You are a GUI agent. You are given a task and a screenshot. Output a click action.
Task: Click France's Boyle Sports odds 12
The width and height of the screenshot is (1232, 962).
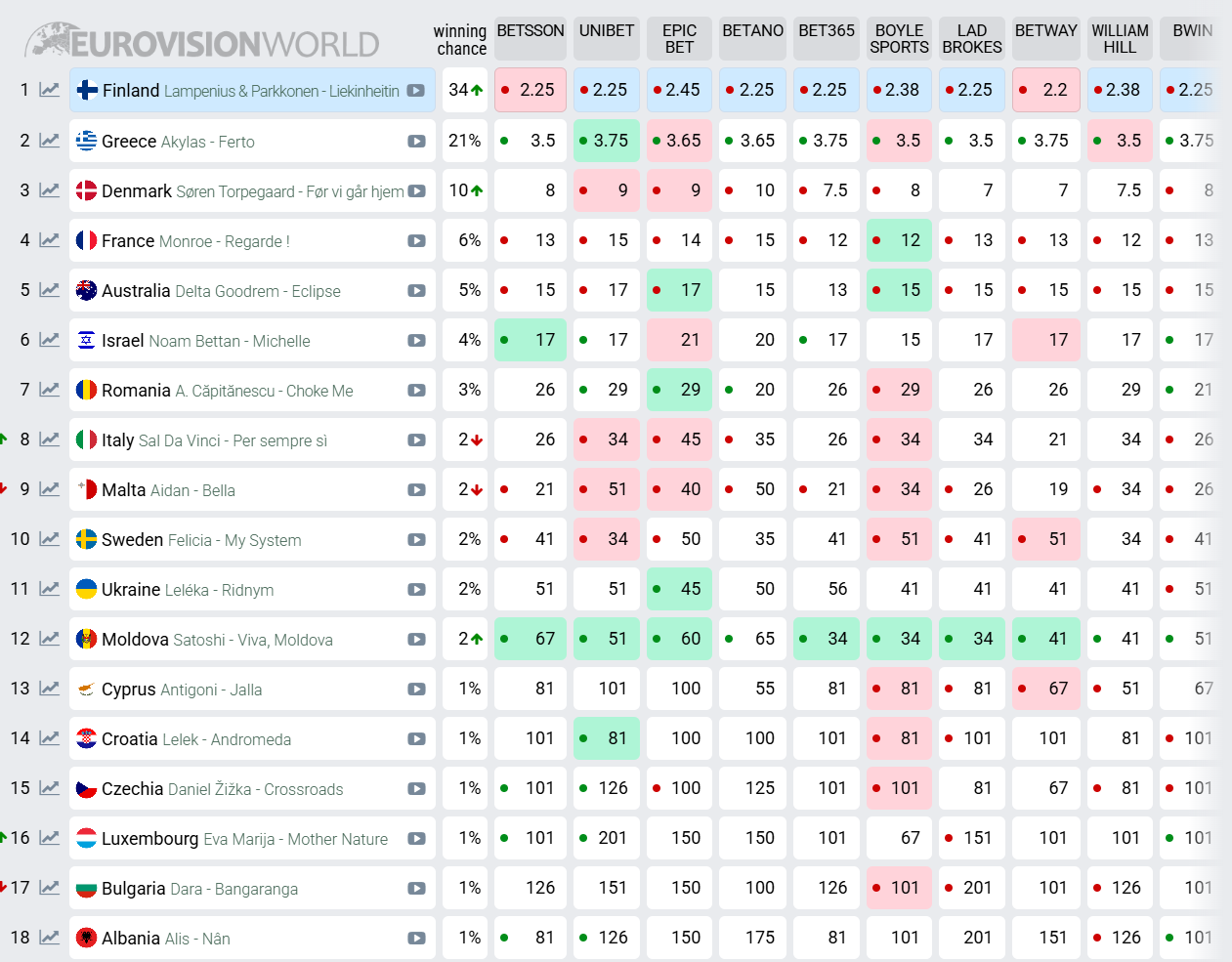pyautogui.click(x=899, y=240)
